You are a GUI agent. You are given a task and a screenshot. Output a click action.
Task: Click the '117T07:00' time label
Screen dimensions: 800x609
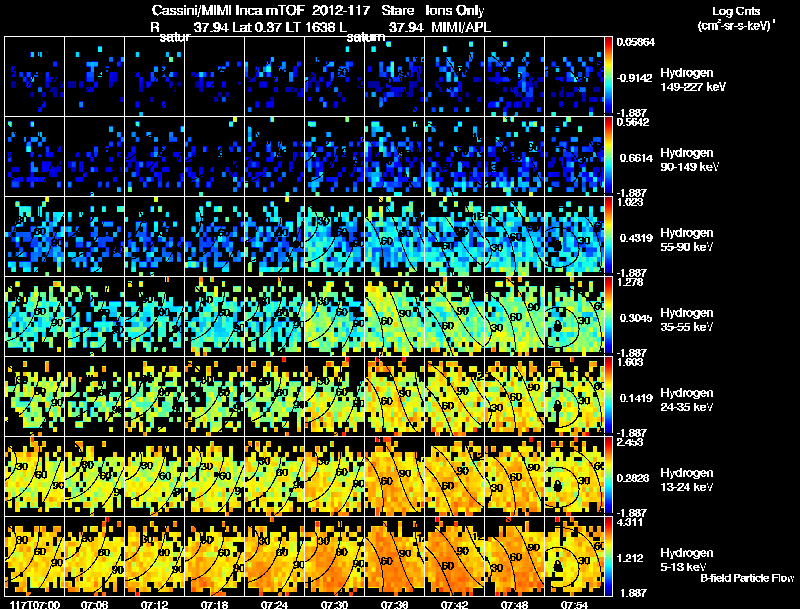(35, 604)
